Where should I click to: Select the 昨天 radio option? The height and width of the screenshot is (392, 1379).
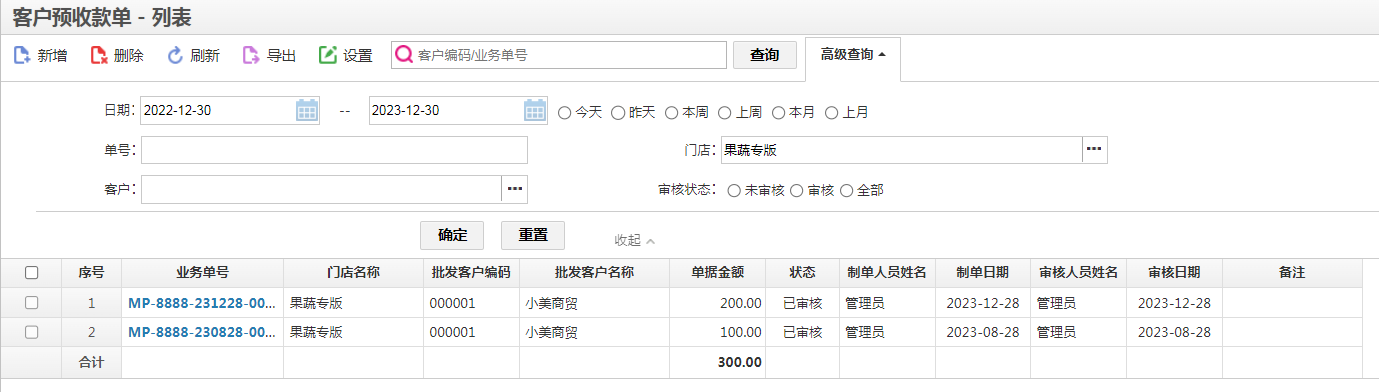point(618,112)
